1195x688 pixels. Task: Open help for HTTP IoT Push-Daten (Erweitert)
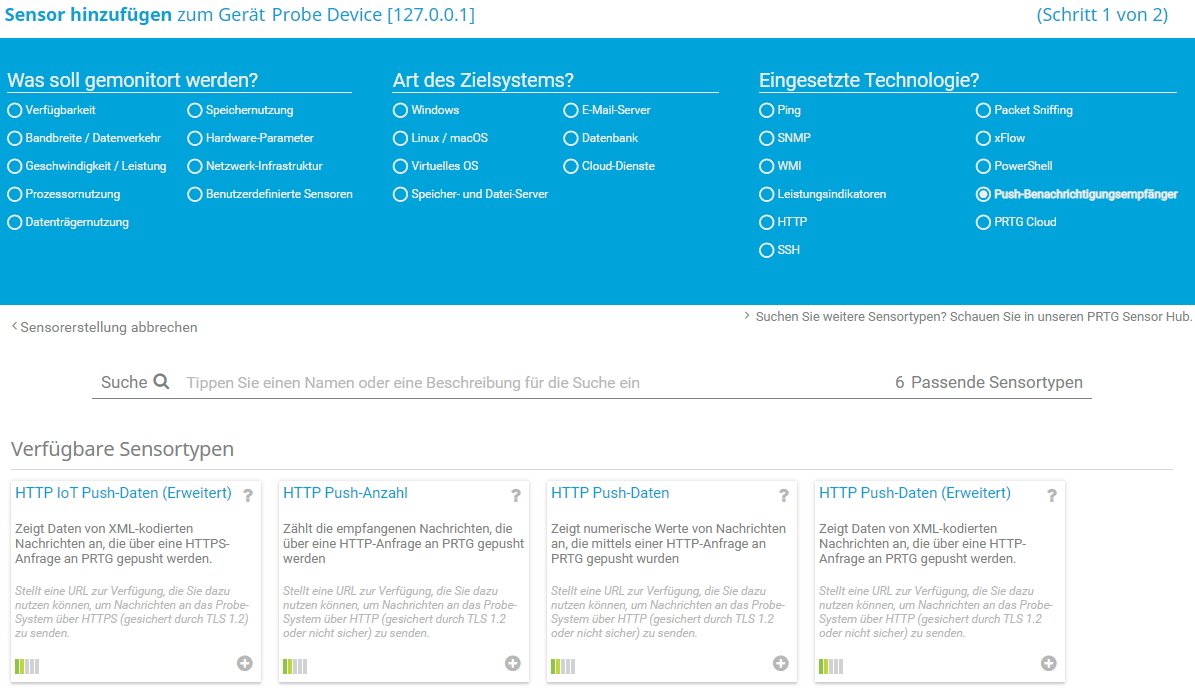pyautogui.click(x=248, y=495)
